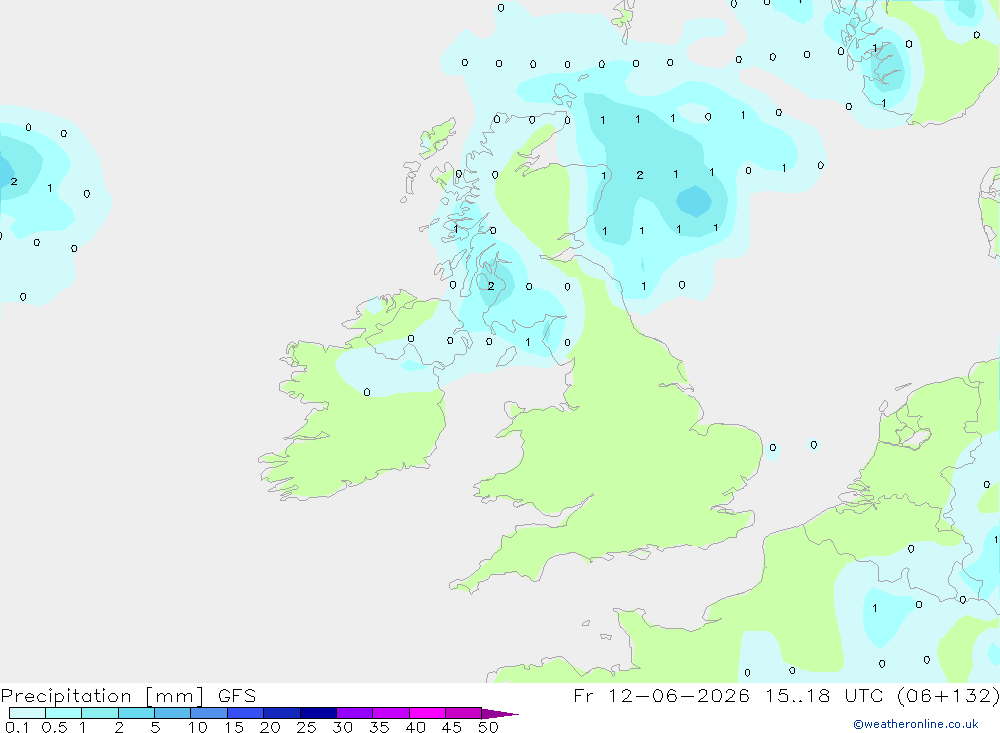Viewport: 1000px width, 733px height.
Task: Click the legend label "35"
Action: point(379,727)
